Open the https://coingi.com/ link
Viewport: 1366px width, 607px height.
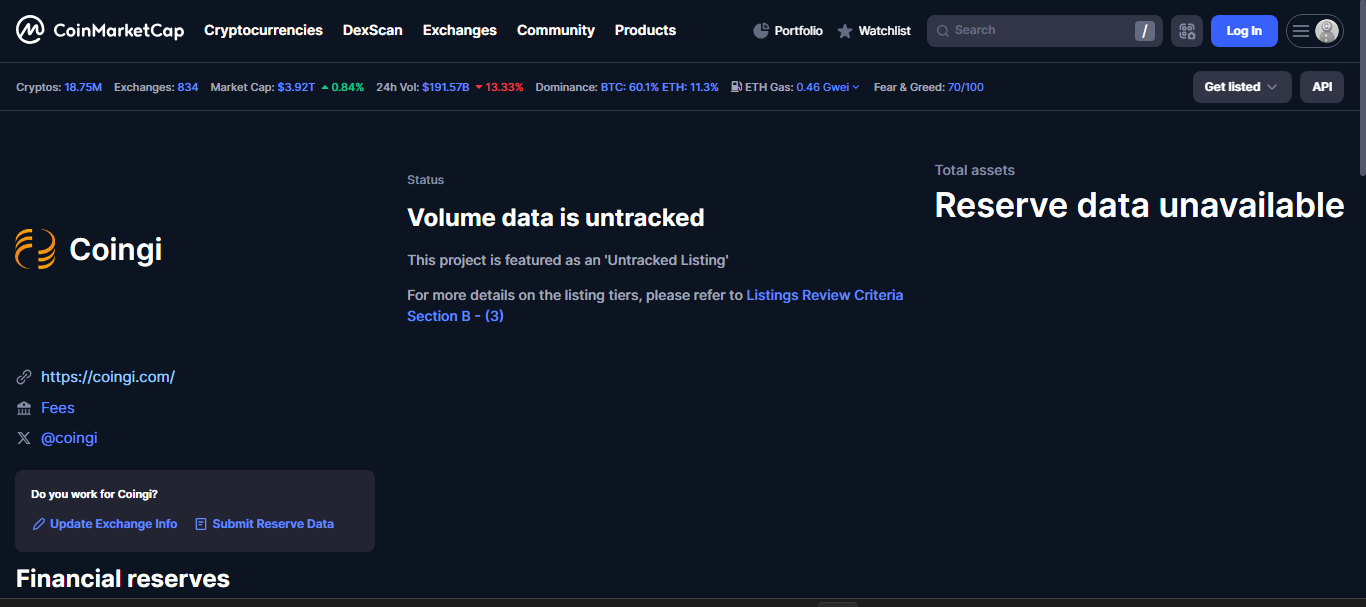pyautogui.click(x=108, y=377)
